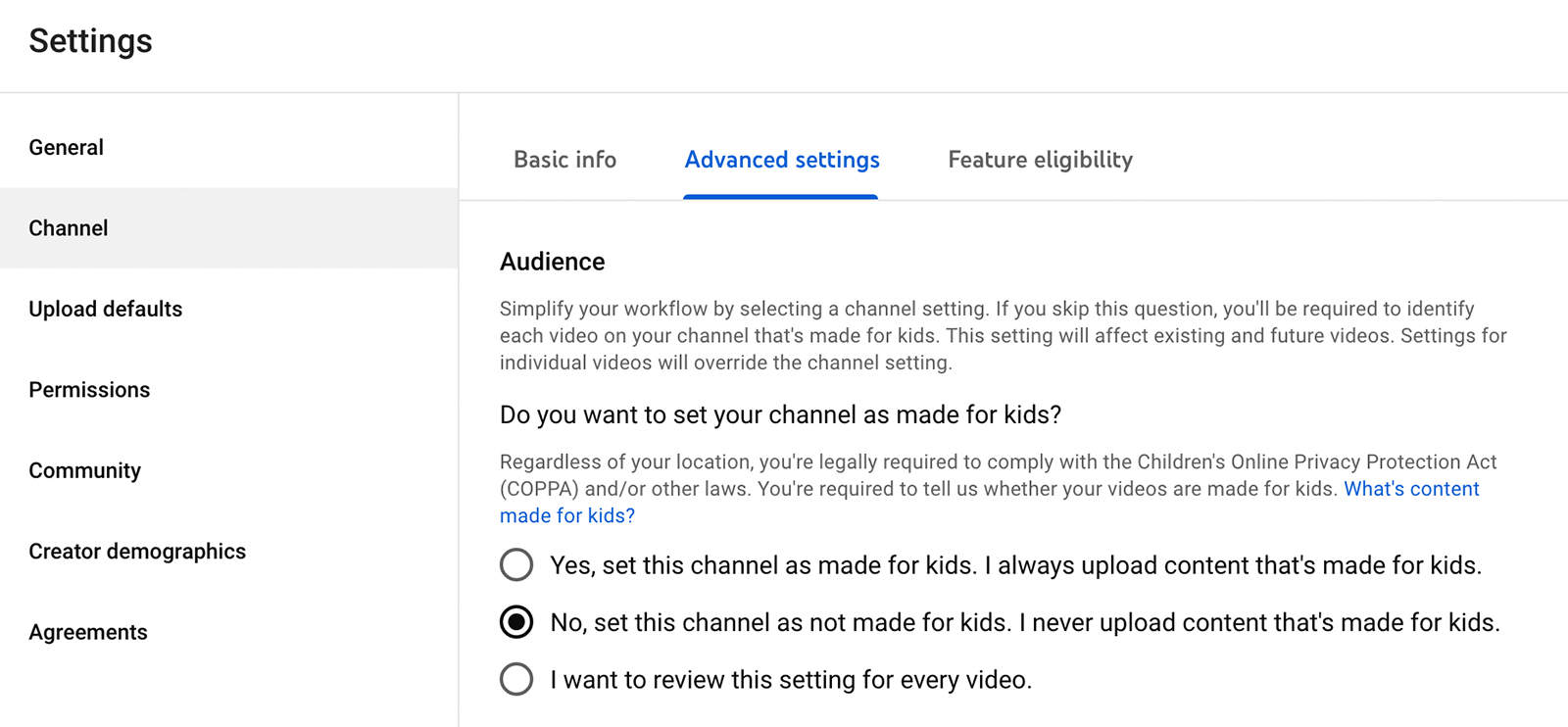This screenshot has height=727, width=1568.
Task: Go to Upload defaults settings
Action: point(106,310)
